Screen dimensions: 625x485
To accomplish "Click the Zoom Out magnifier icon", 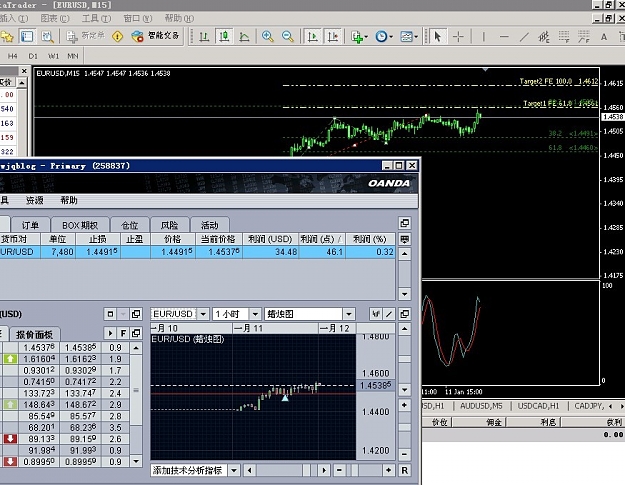I will click(x=287, y=37).
